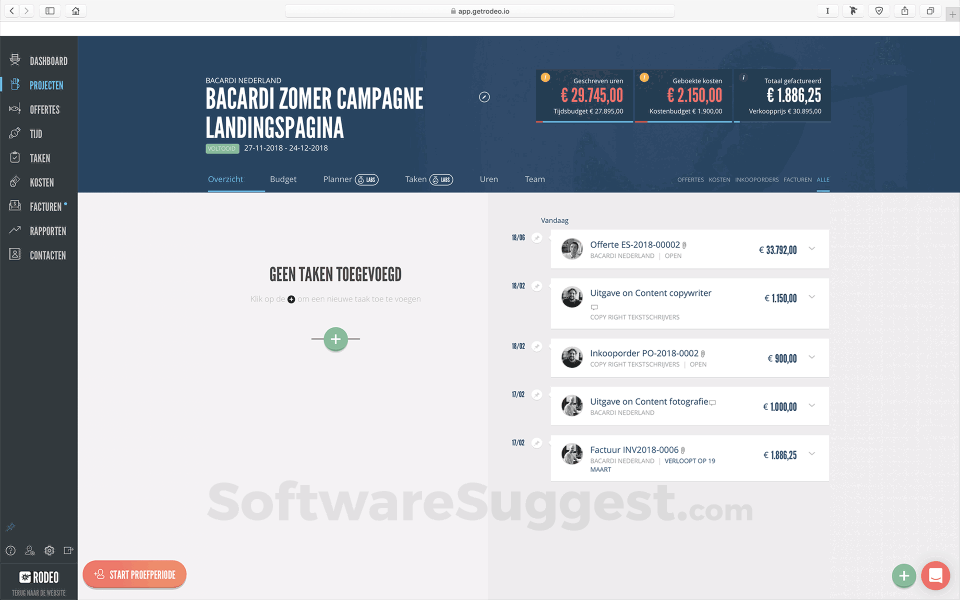The height and width of the screenshot is (600, 960).
Task: Expand the Offerte ES-2018-00002 card
Action: 812,249
